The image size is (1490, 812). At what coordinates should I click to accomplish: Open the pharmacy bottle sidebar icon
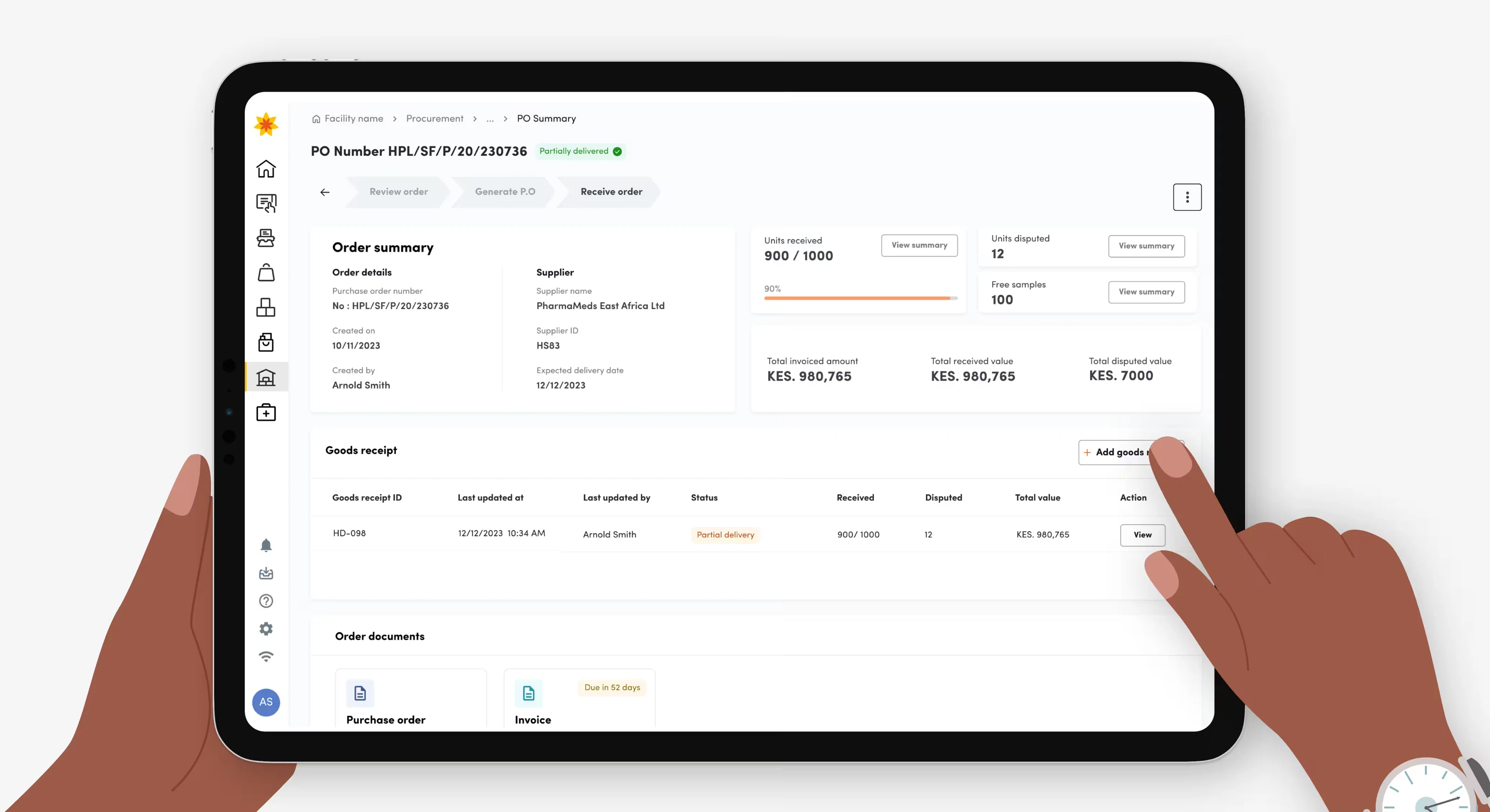tap(266, 342)
